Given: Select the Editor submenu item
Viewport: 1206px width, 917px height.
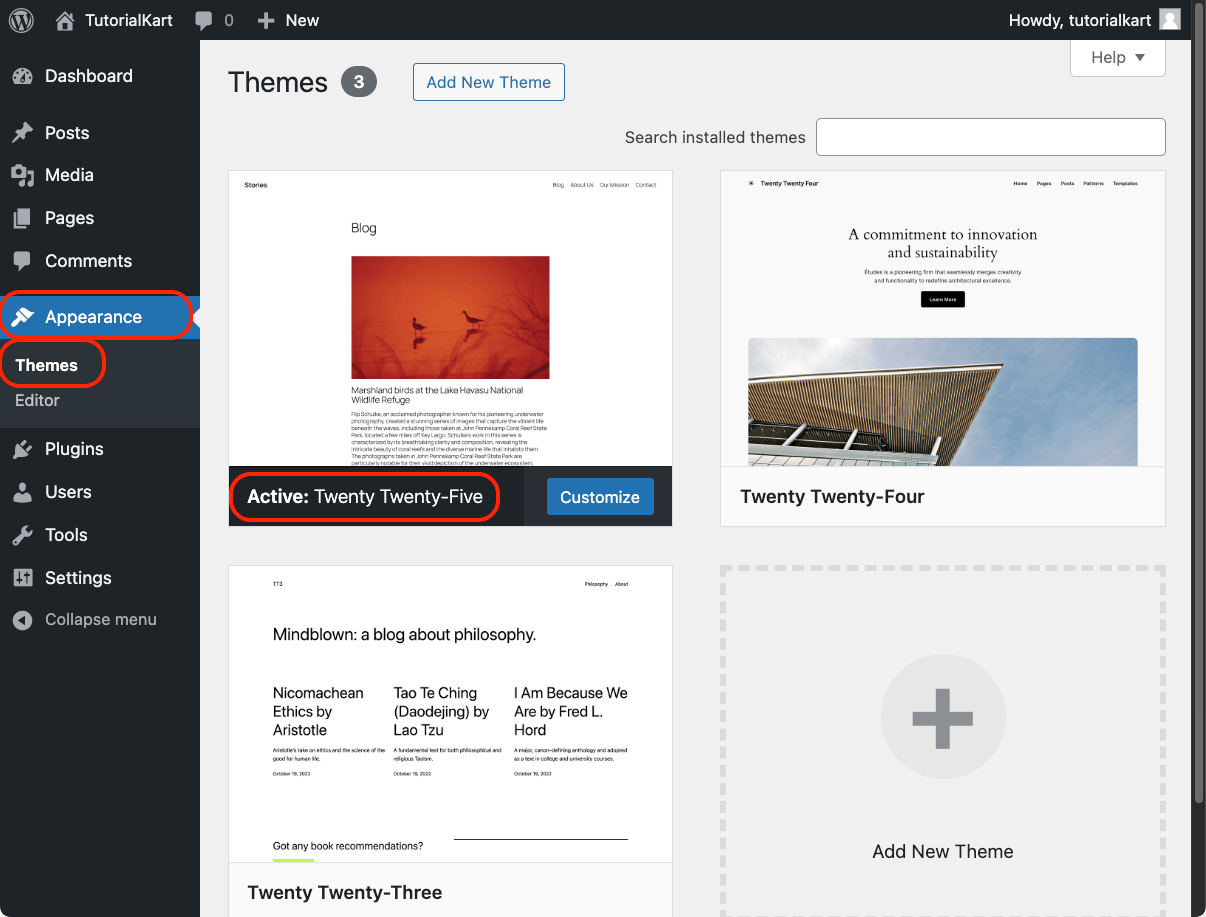Looking at the screenshot, I should coord(38,400).
